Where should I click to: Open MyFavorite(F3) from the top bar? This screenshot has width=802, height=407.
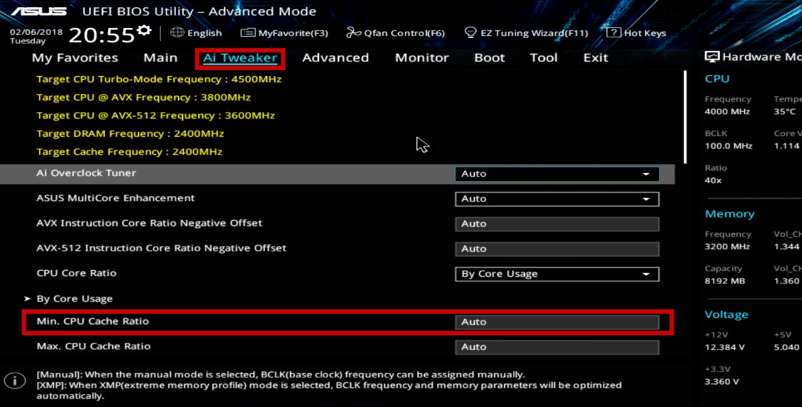click(x=249, y=33)
